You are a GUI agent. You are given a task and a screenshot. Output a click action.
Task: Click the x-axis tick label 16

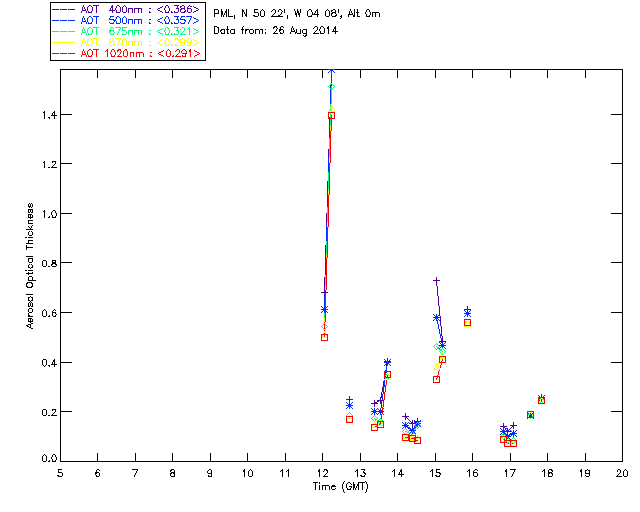(x=473, y=473)
